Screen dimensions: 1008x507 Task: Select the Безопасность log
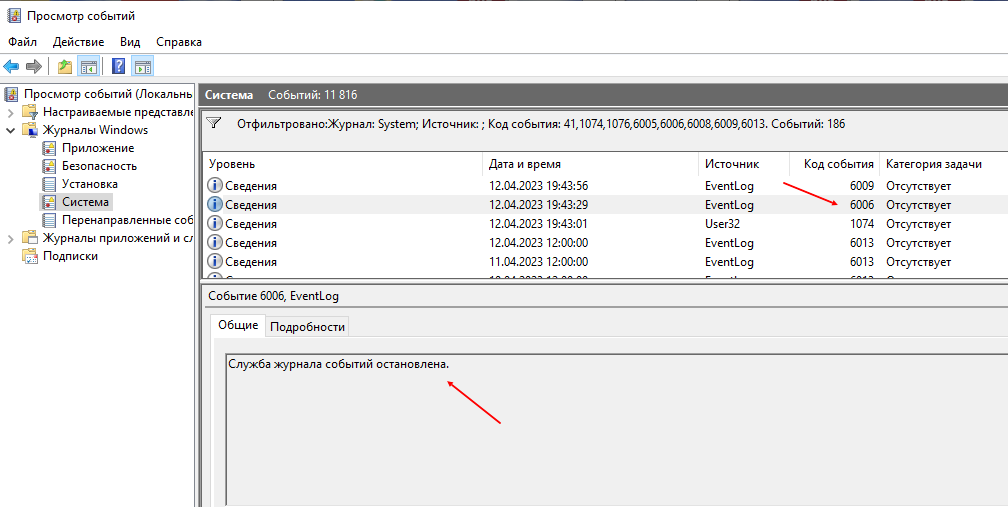coord(99,166)
